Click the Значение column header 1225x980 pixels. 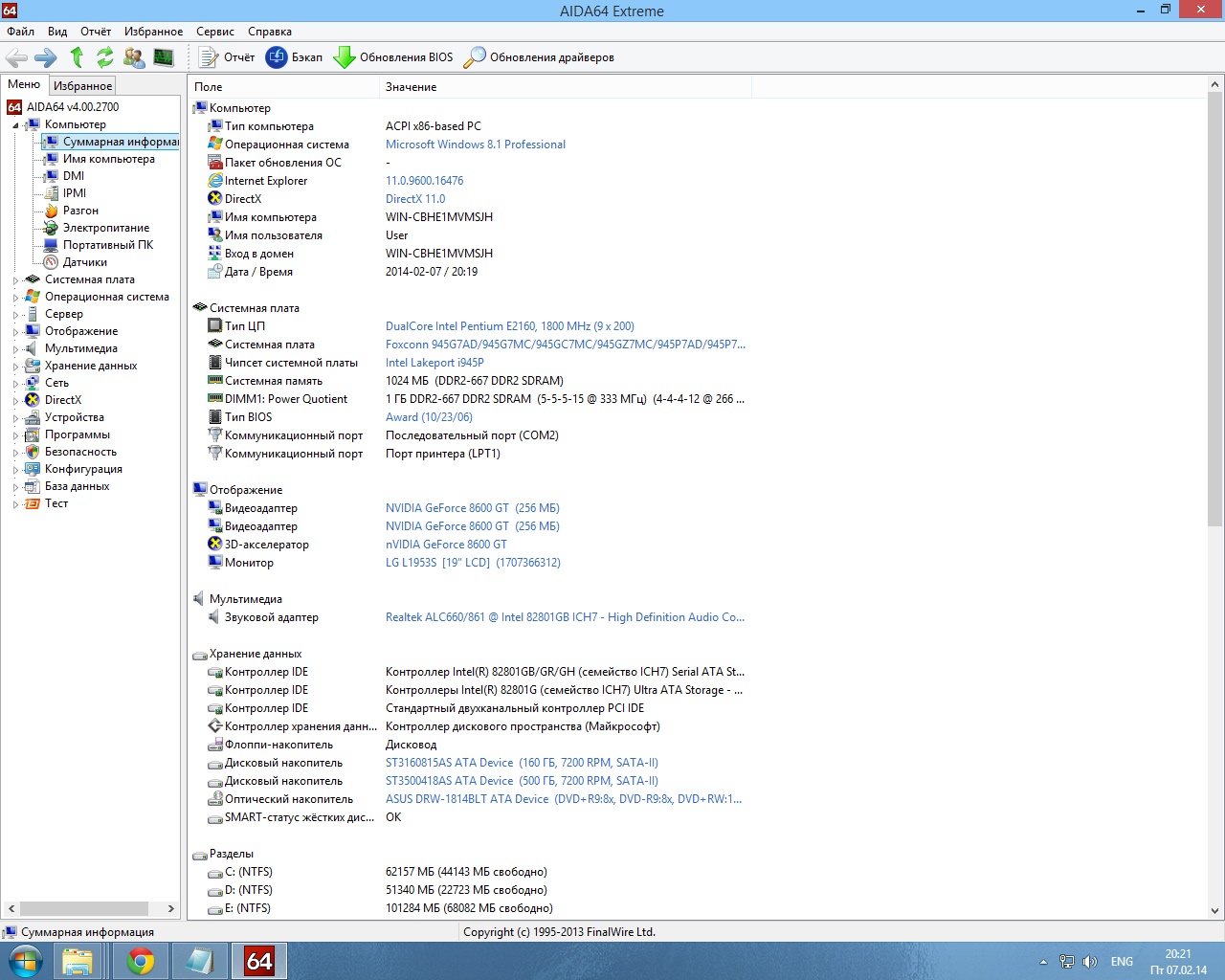[x=565, y=87]
